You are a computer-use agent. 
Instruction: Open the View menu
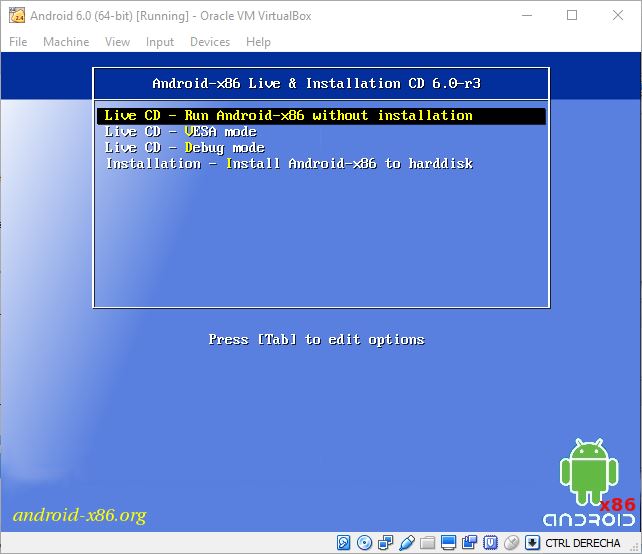pyautogui.click(x=118, y=42)
